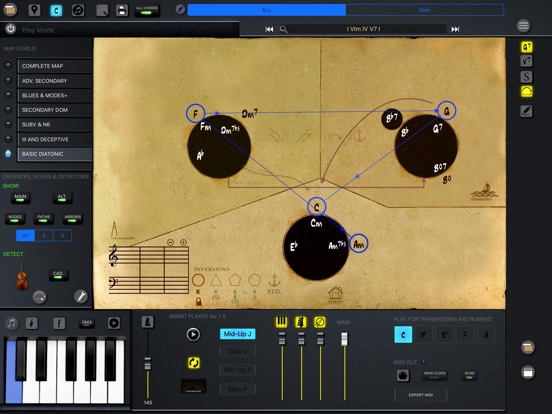The image size is (552, 414).
Task: Select the pencil edit tool on right sidebar
Action: tap(526, 111)
